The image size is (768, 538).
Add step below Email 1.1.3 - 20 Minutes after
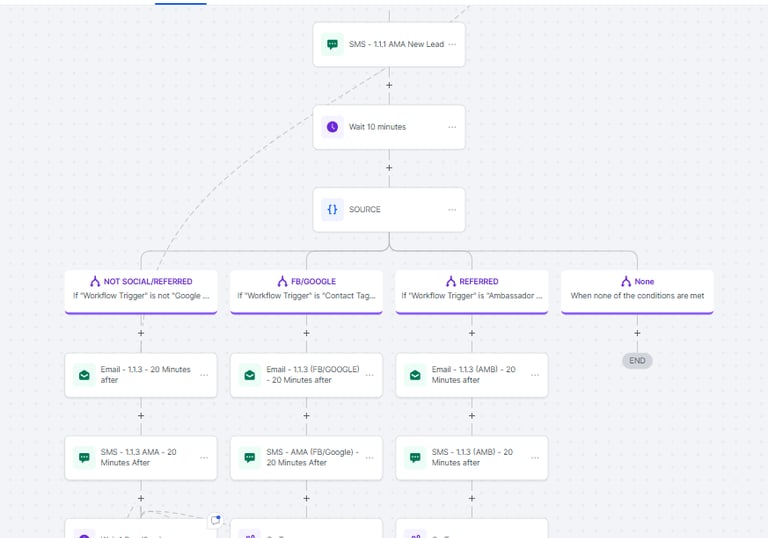coord(141,416)
